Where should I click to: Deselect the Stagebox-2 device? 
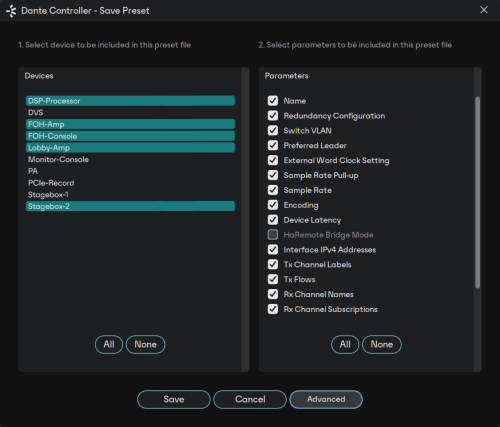point(130,206)
